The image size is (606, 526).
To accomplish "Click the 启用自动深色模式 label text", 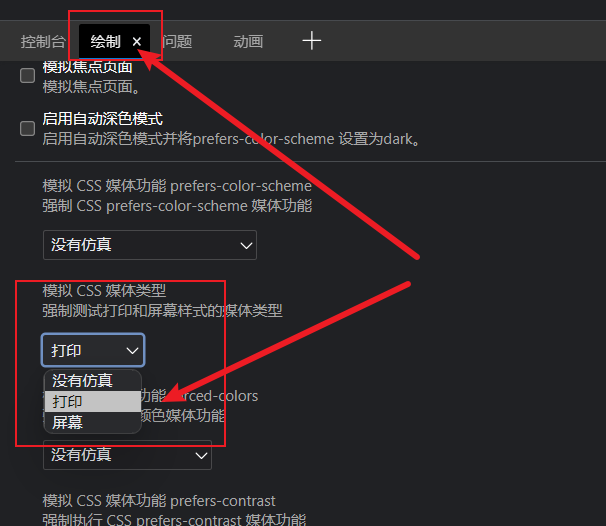I will click(102, 119).
